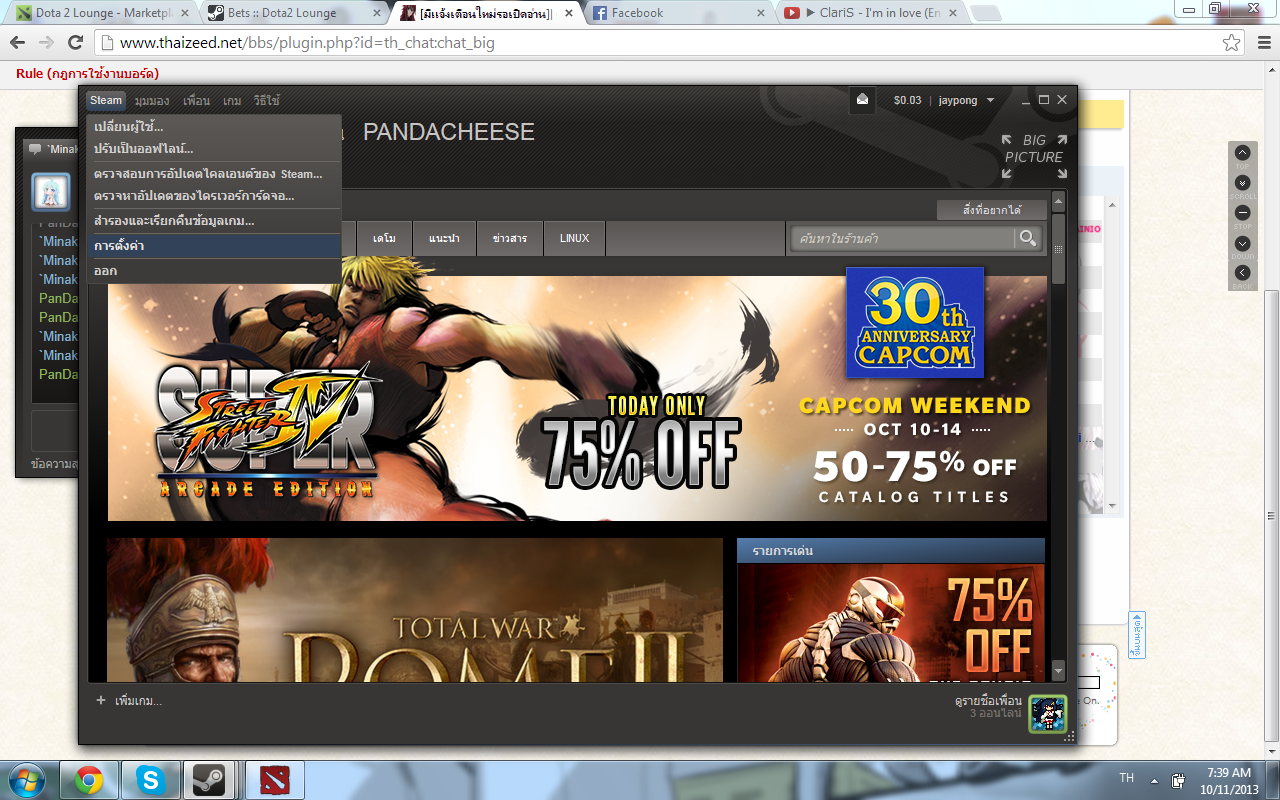This screenshot has height=800, width=1280.
Task: Click the Steam menu in the menu bar
Action: 106,100
